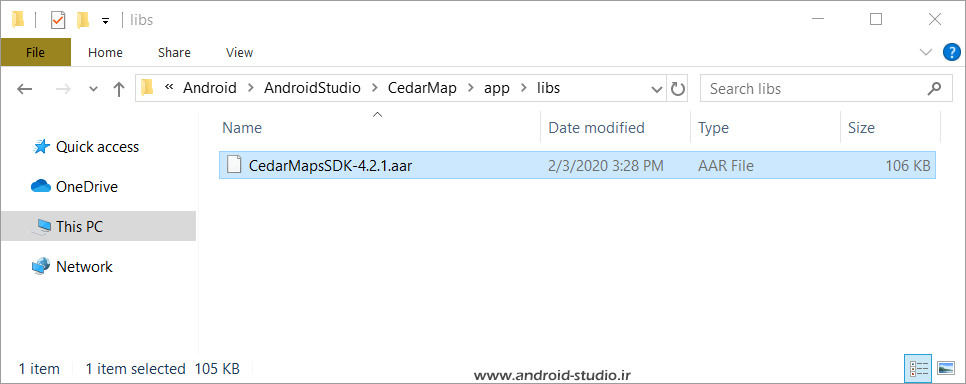Refresh the libs folder view

click(678, 89)
